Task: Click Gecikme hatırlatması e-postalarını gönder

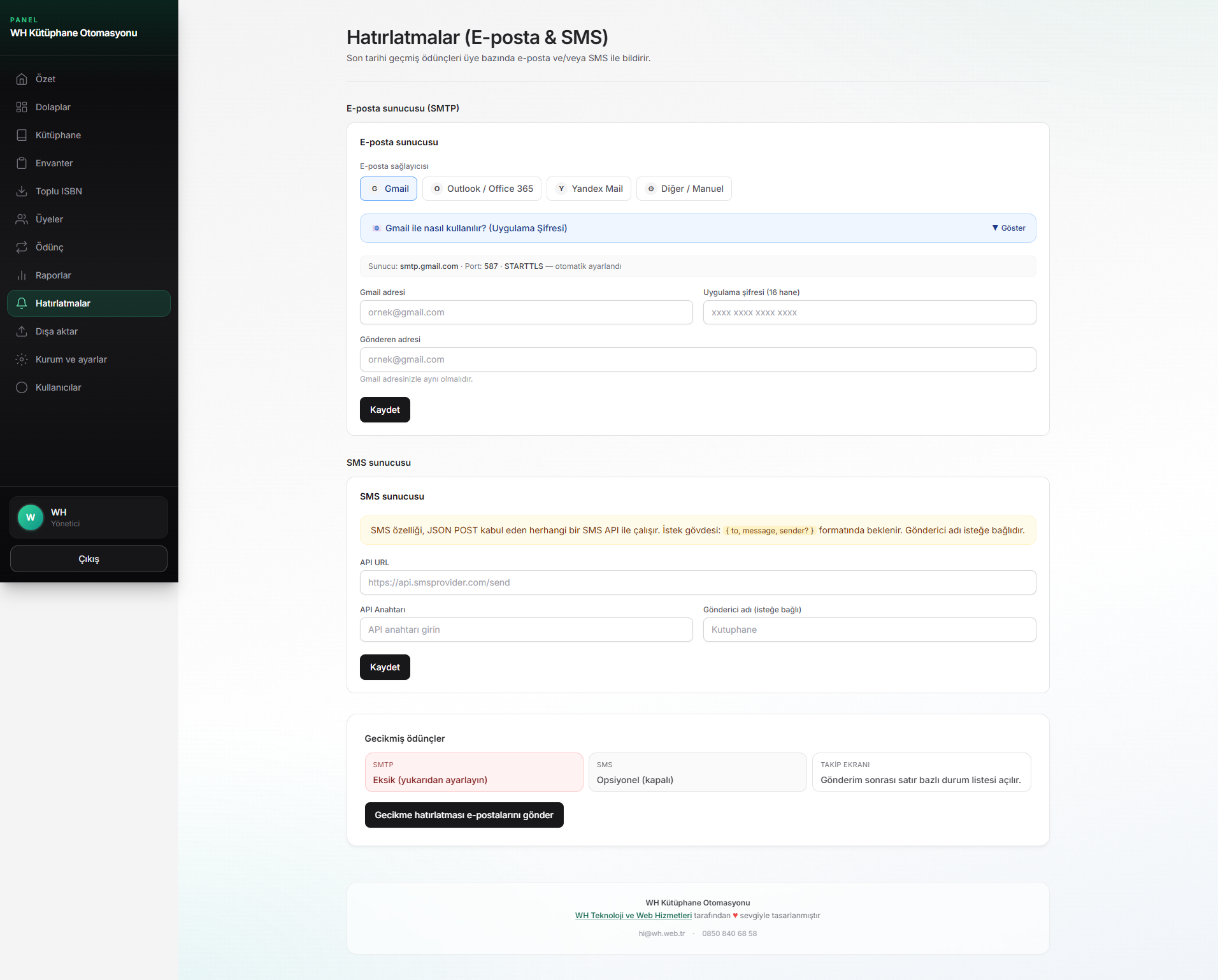Action: click(x=464, y=815)
